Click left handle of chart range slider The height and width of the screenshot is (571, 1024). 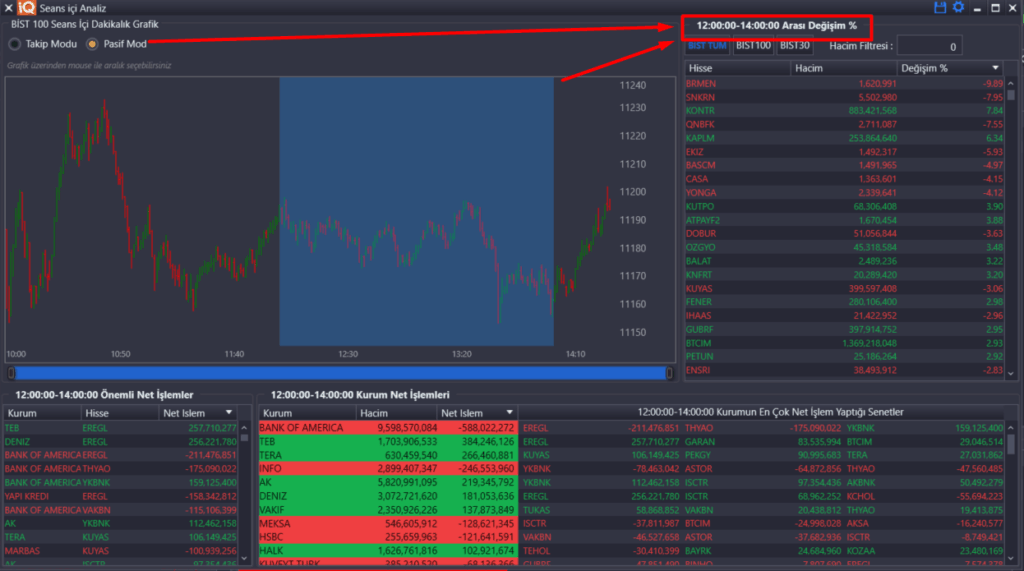11,373
